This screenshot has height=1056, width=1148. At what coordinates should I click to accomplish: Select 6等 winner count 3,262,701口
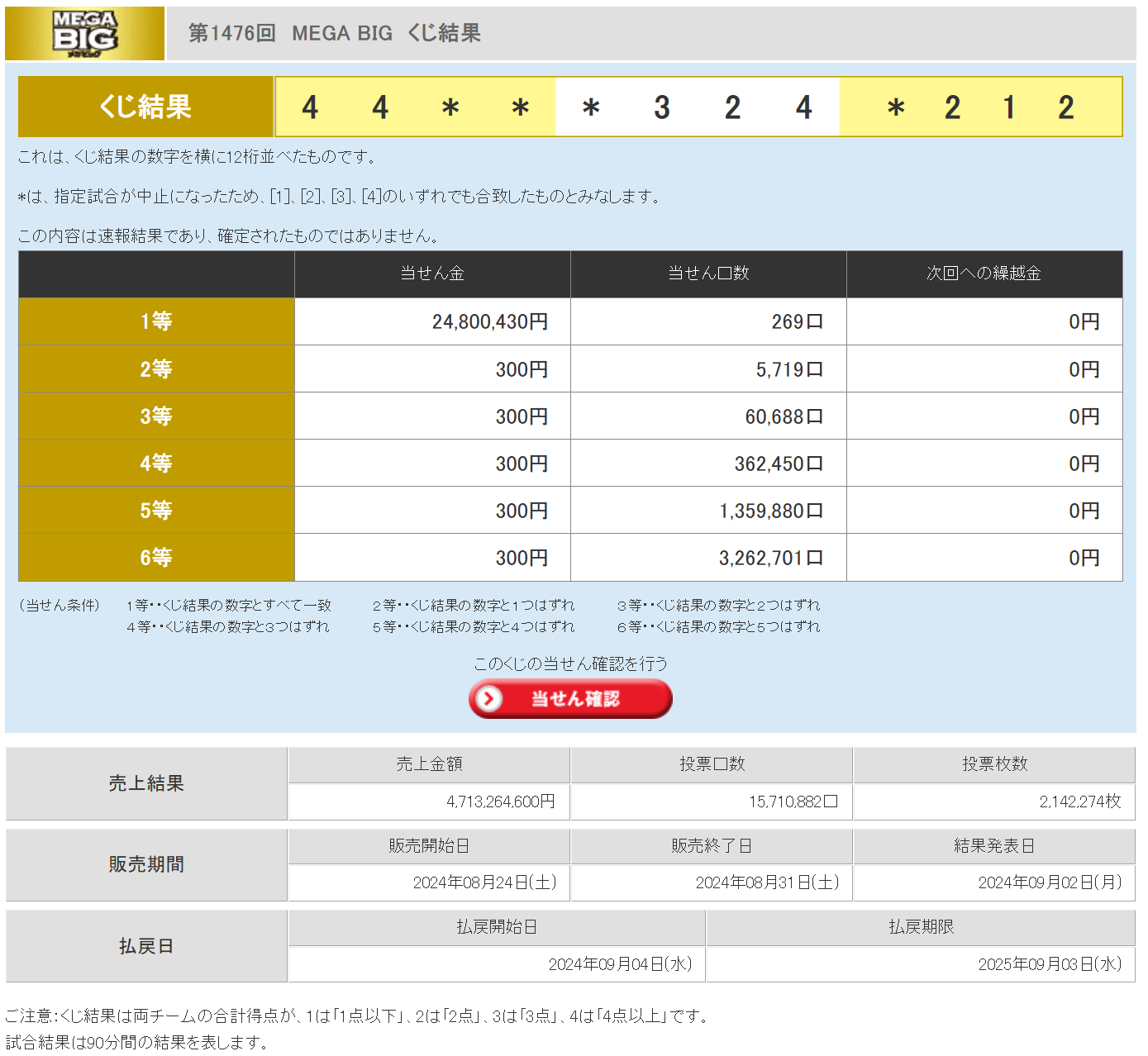[771, 558]
